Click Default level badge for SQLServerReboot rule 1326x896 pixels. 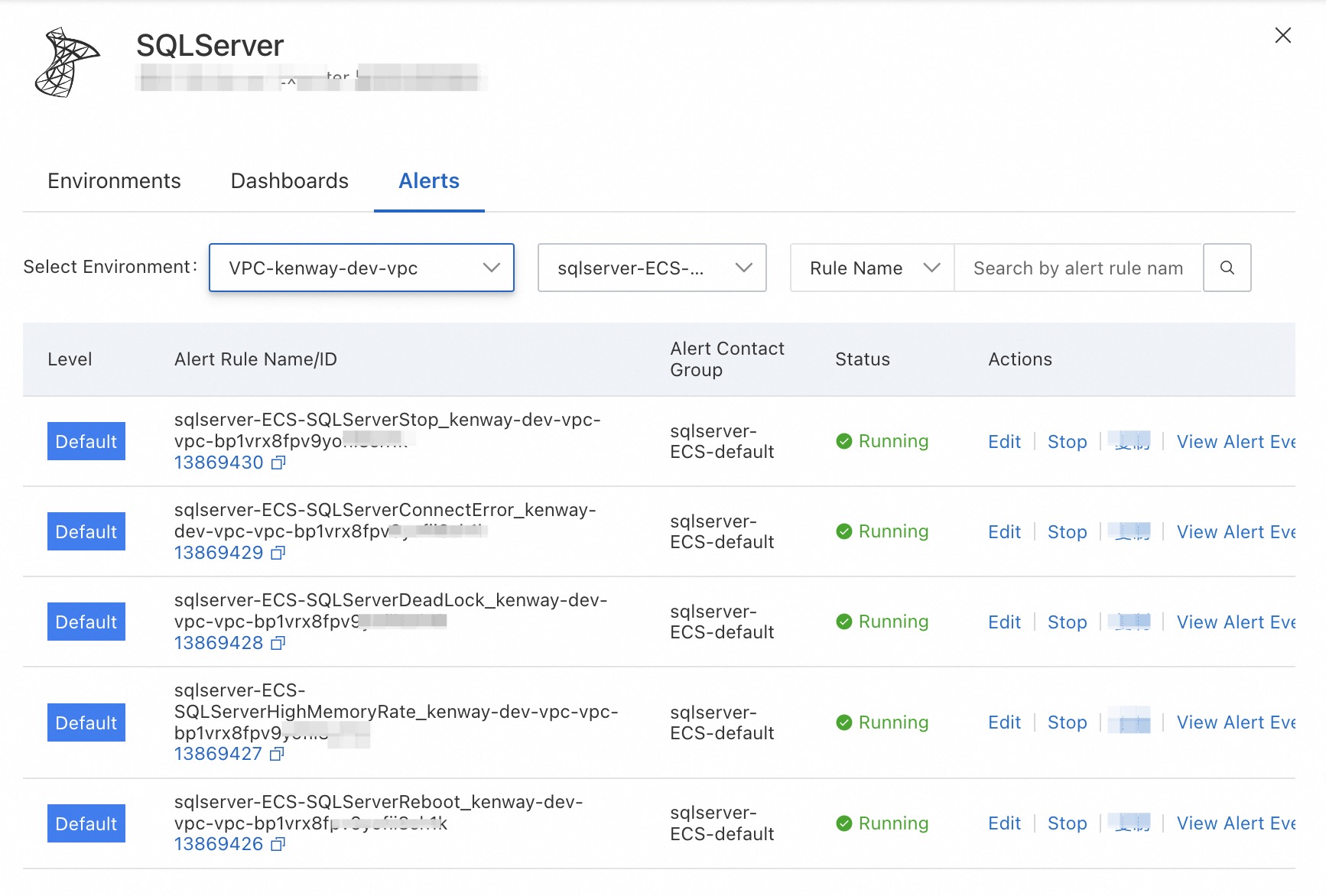[86, 823]
